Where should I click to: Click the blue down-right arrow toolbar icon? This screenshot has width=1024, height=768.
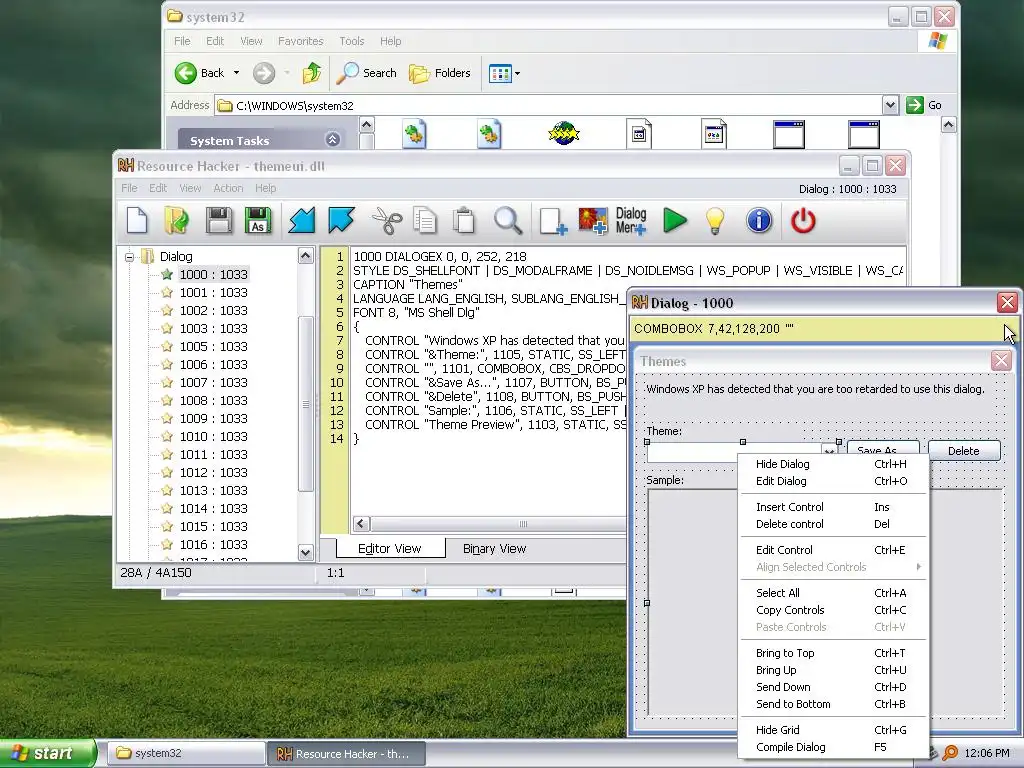[342, 221]
